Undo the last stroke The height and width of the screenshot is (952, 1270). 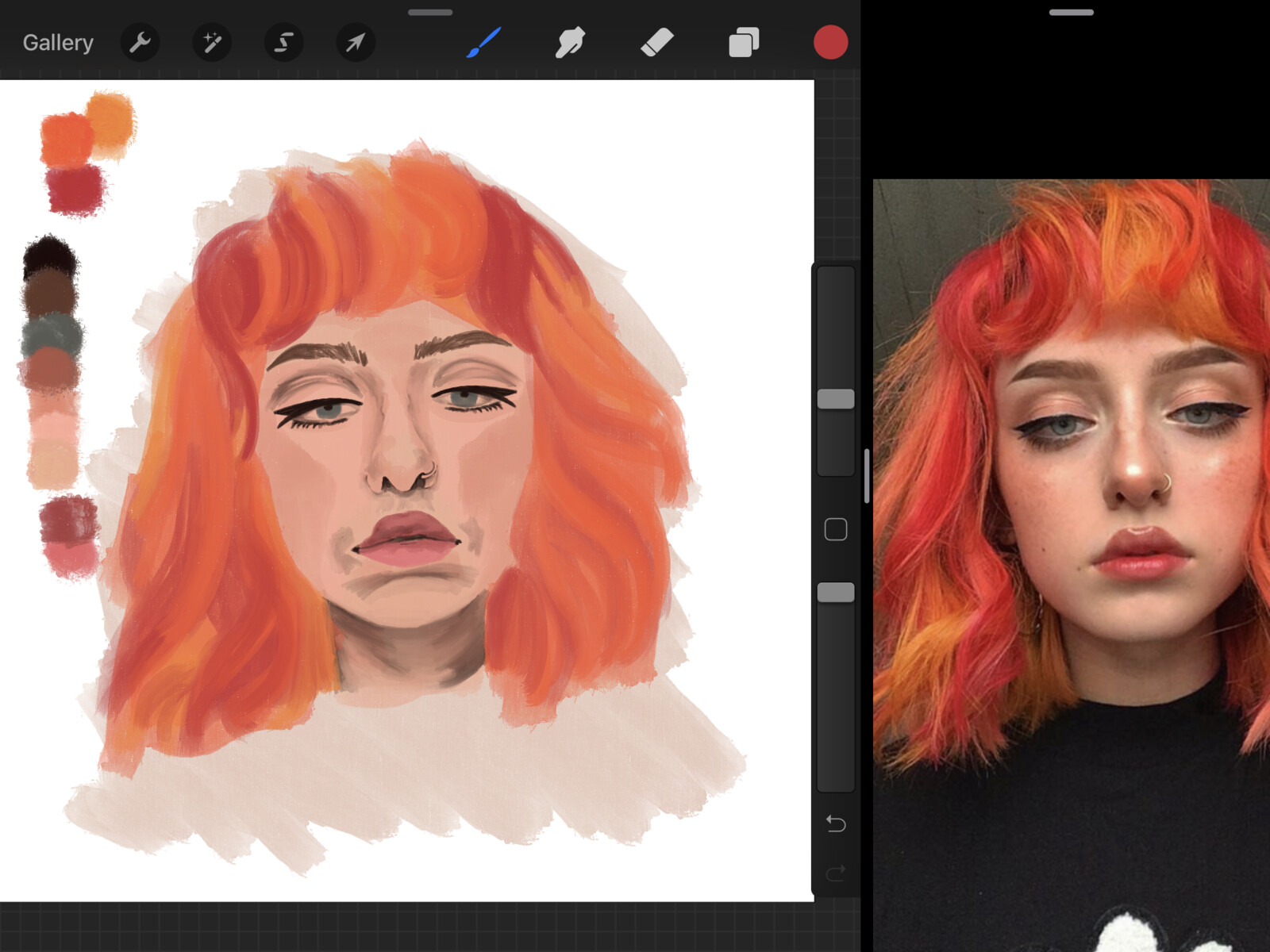pos(836,823)
